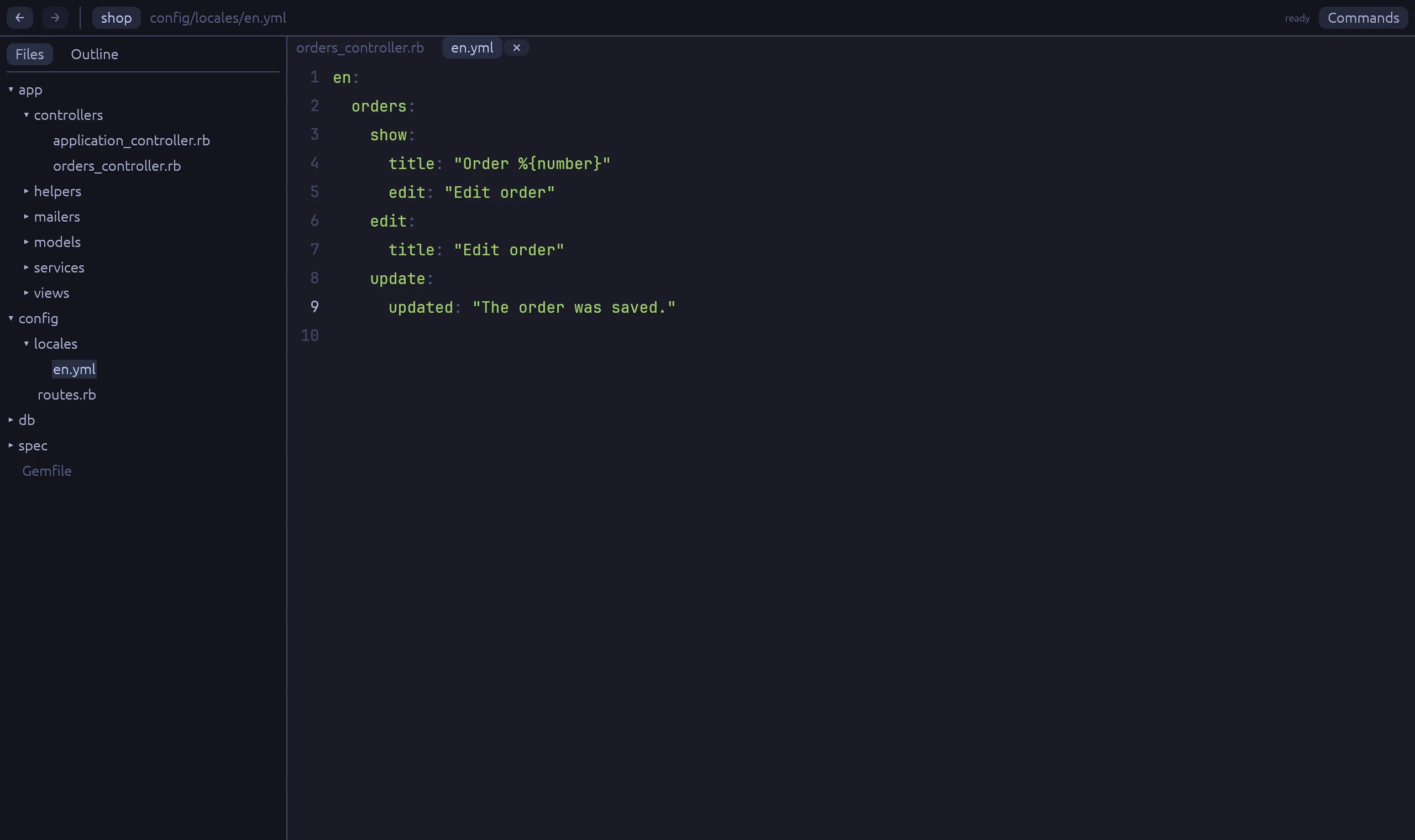This screenshot has height=840, width=1415.
Task: Click line number 9 in the gutter
Action: tap(315, 307)
